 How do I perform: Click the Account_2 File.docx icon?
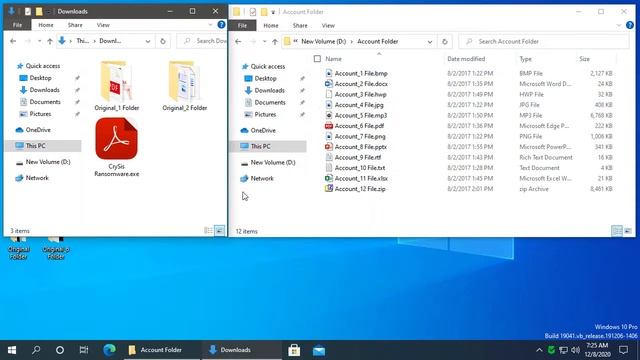(329, 84)
